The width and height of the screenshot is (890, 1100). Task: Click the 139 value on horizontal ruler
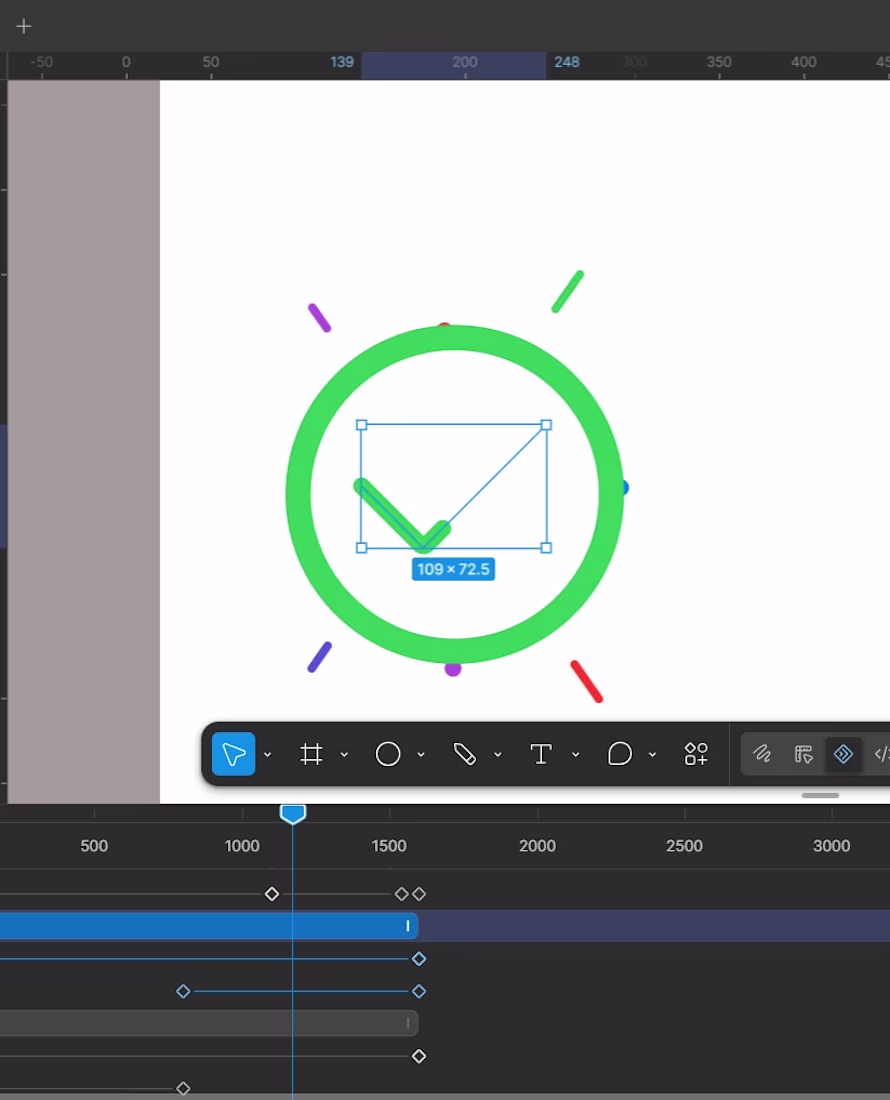click(342, 62)
